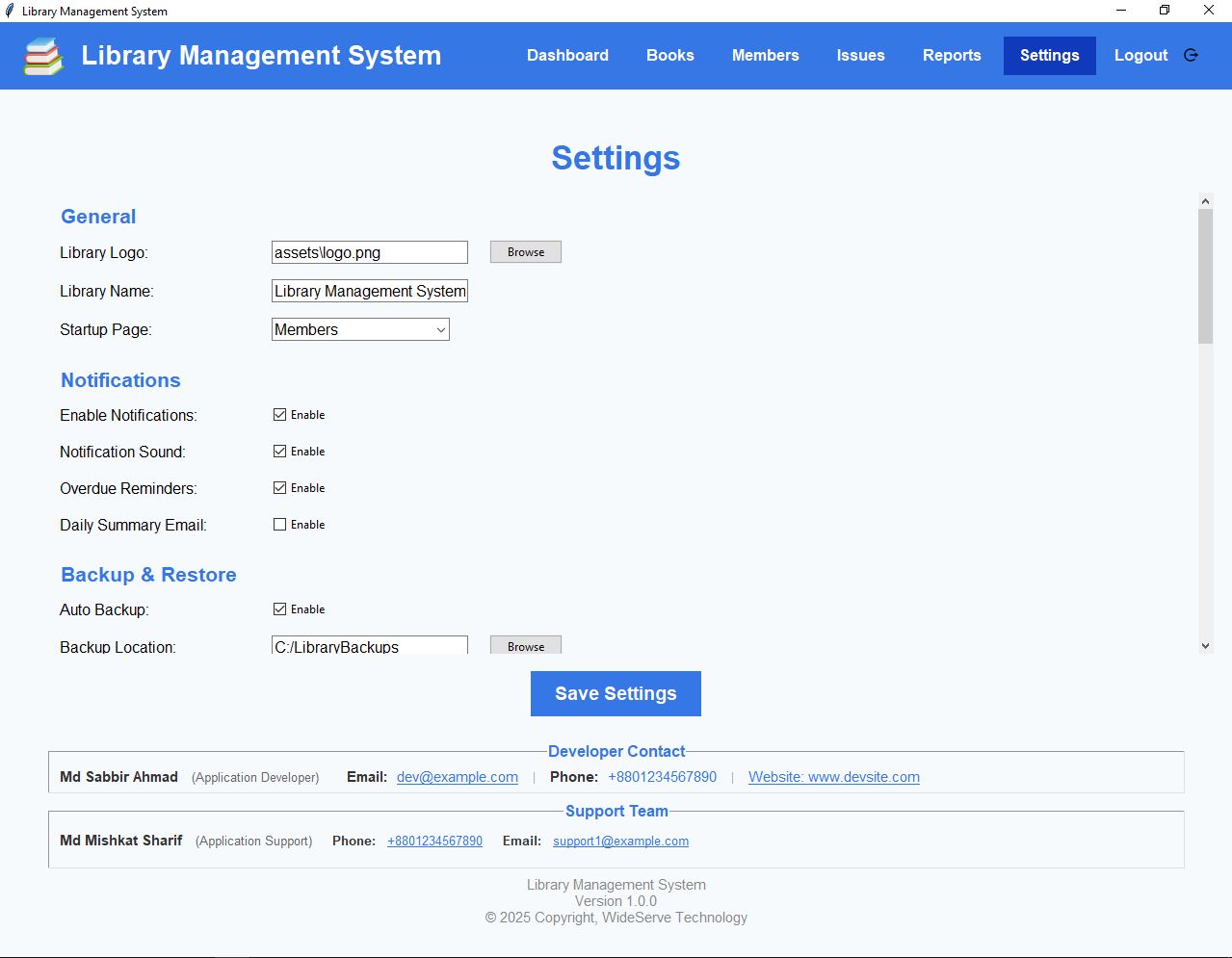Browse for the Library Logo file

click(x=525, y=252)
